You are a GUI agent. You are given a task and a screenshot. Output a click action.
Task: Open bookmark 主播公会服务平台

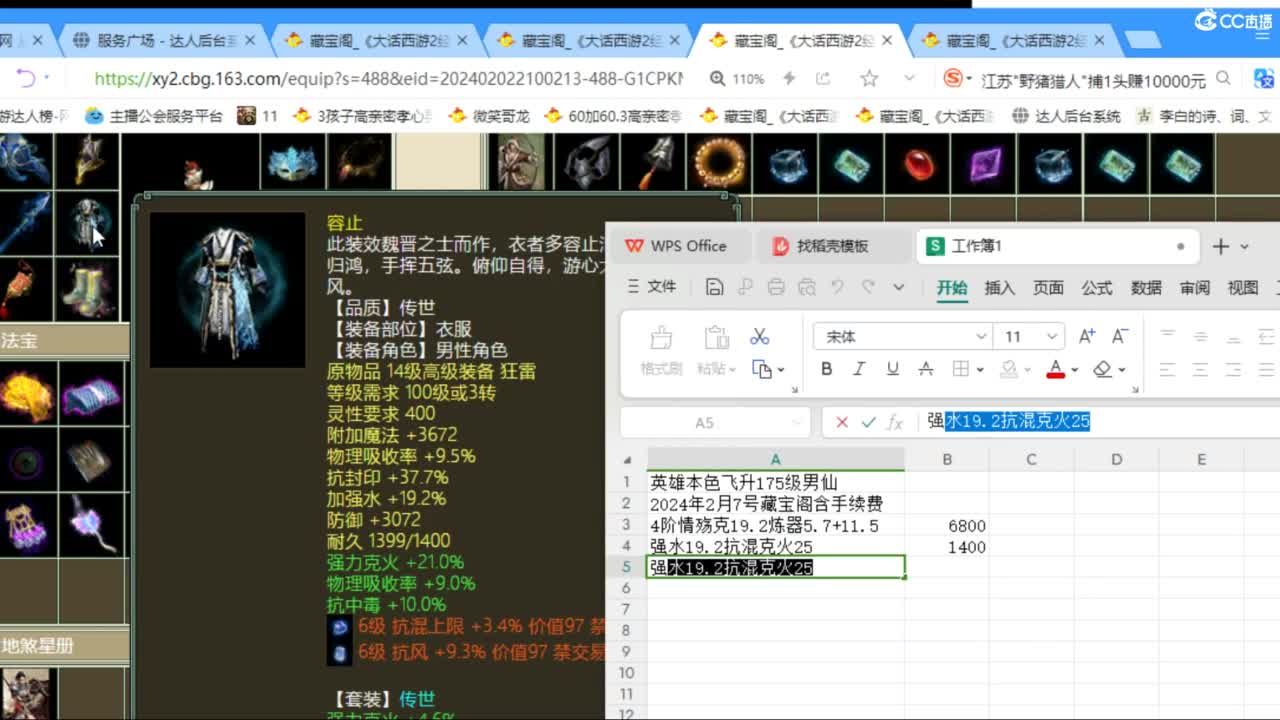click(155, 116)
